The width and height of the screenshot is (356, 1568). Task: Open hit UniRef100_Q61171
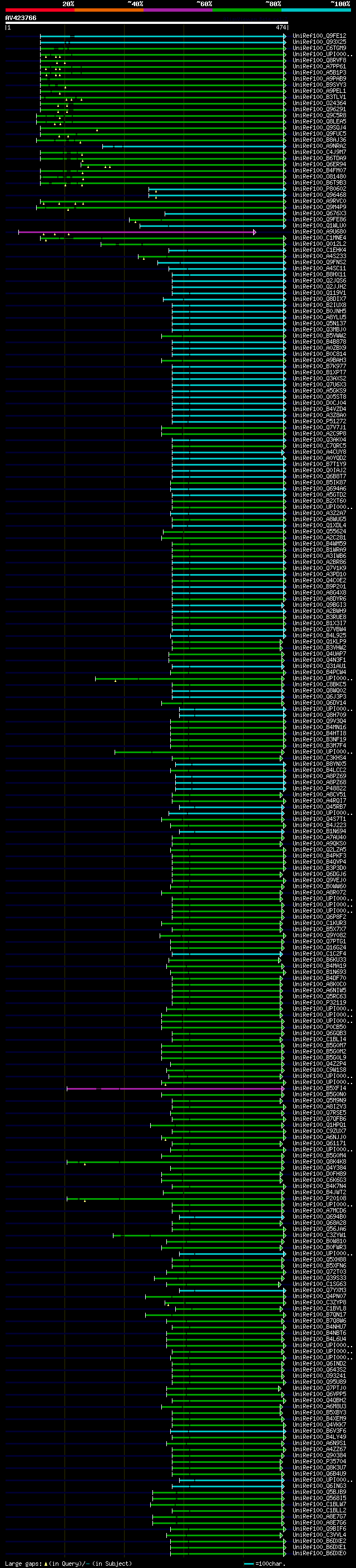[x=319, y=1143]
